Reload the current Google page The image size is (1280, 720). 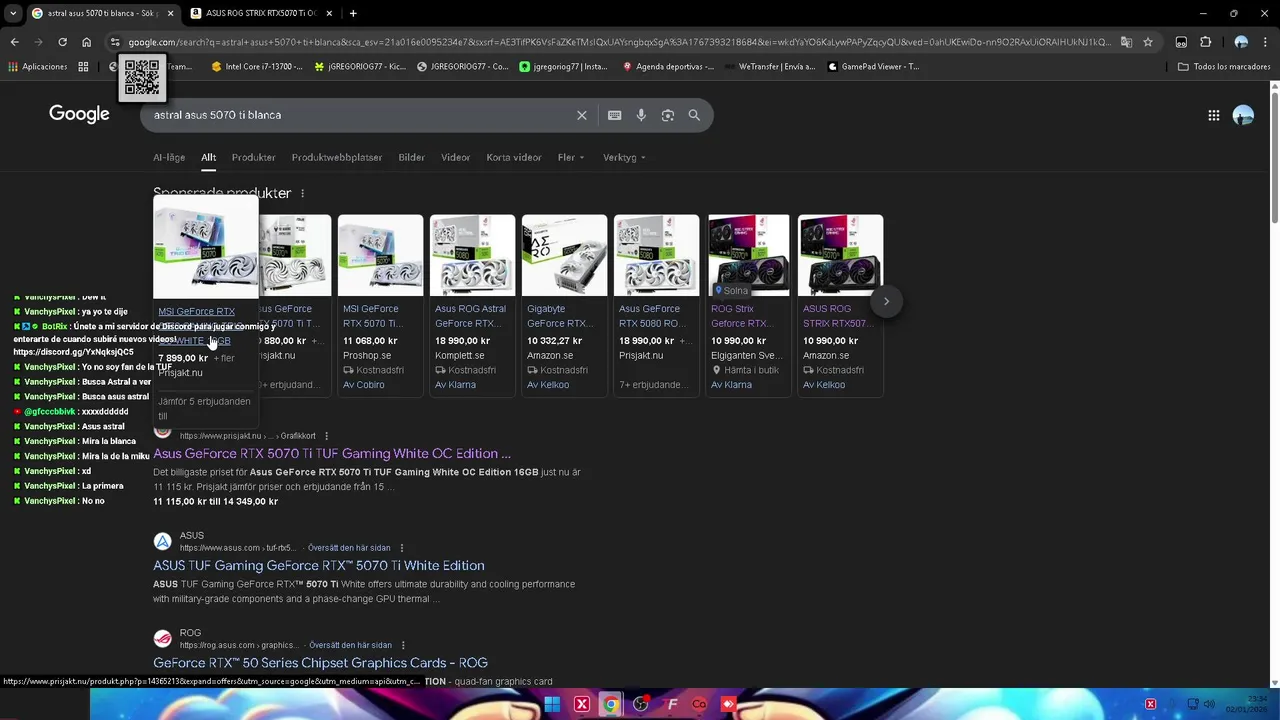click(x=62, y=42)
